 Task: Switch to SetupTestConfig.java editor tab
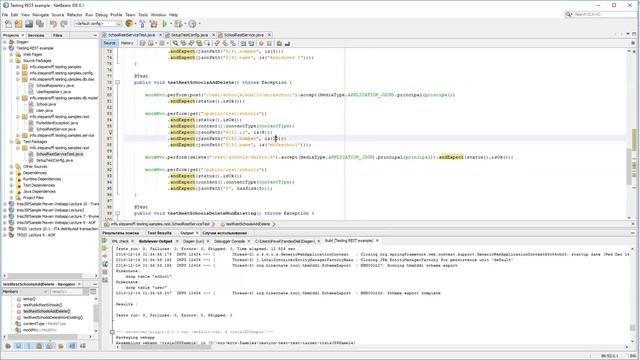click(x=189, y=35)
